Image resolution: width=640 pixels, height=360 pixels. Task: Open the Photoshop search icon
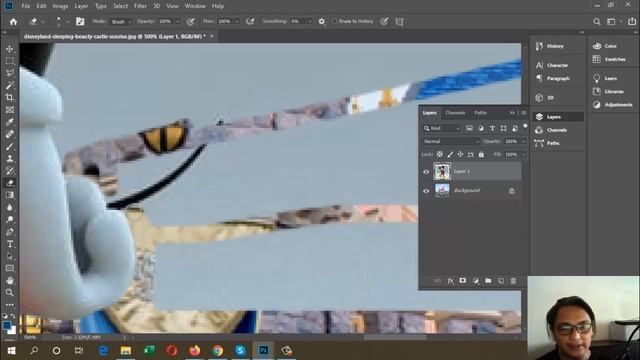click(597, 22)
